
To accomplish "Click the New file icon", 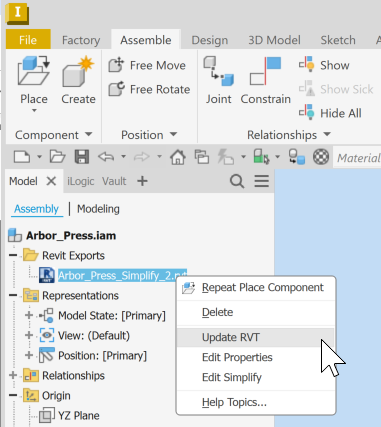I will (22, 157).
